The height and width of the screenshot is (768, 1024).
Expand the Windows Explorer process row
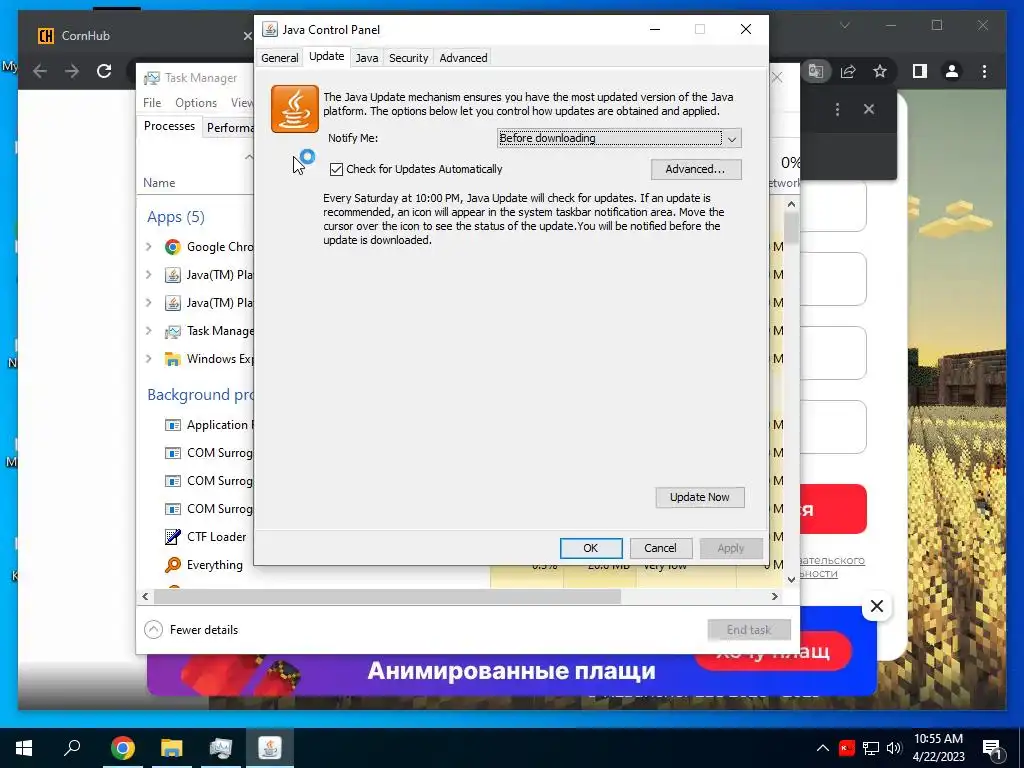pos(148,359)
